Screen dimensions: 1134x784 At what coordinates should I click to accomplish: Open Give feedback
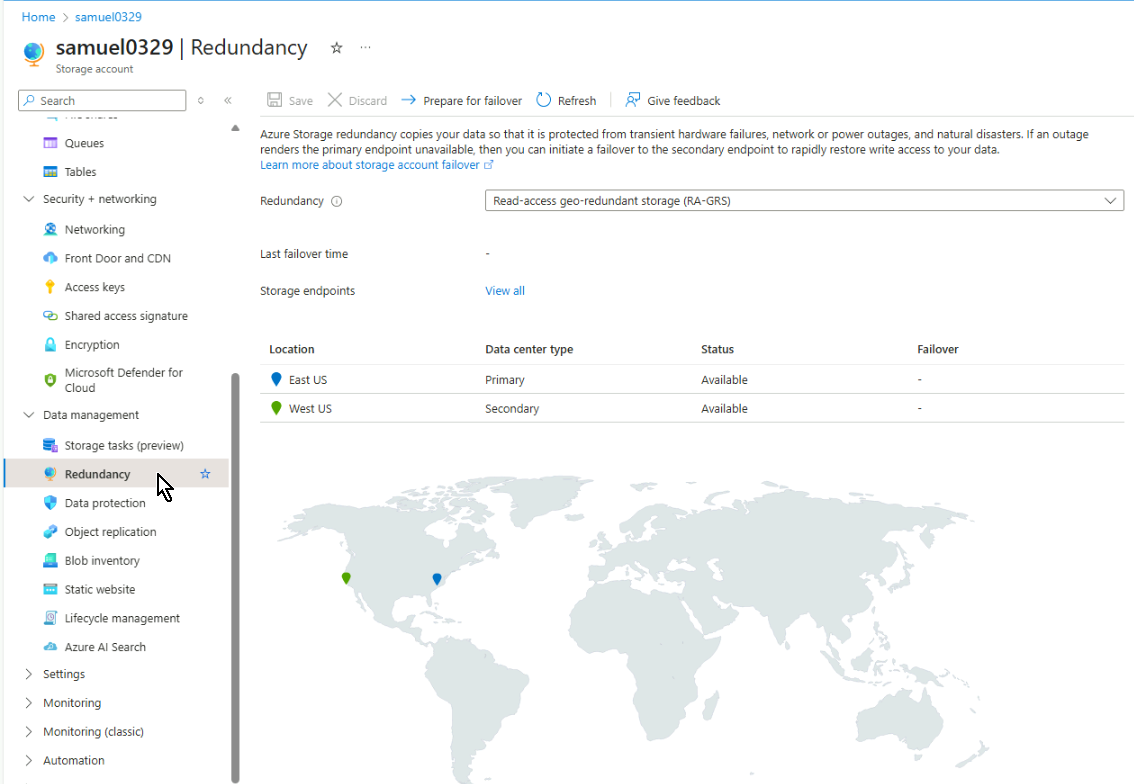pos(673,101)
